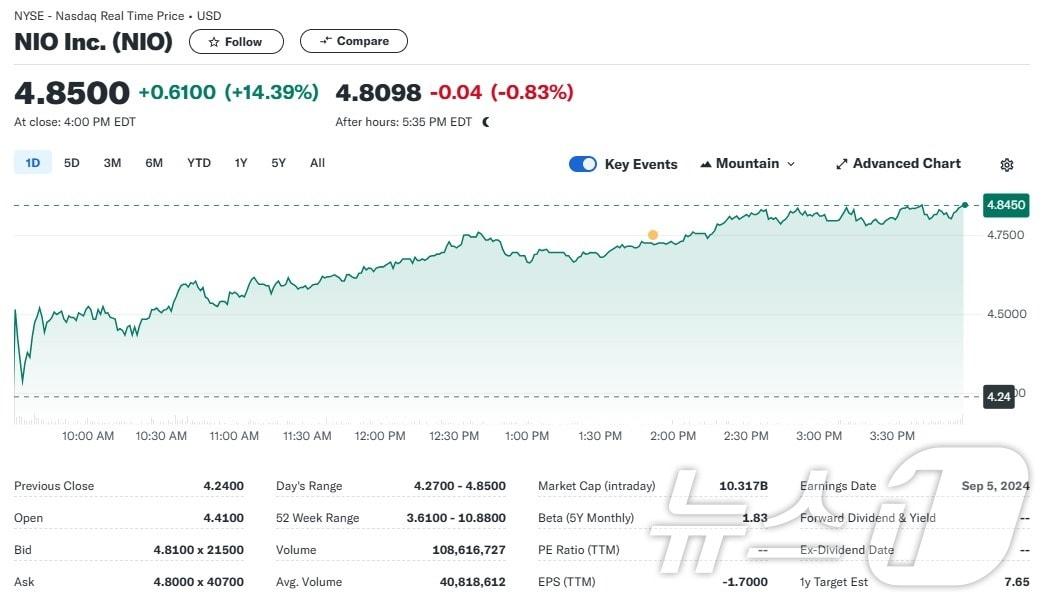Viewport: 1048px width, 605px height.
Task: Toggle the Key Events switch
Action: pyautogui.click(x=582, y=164)
